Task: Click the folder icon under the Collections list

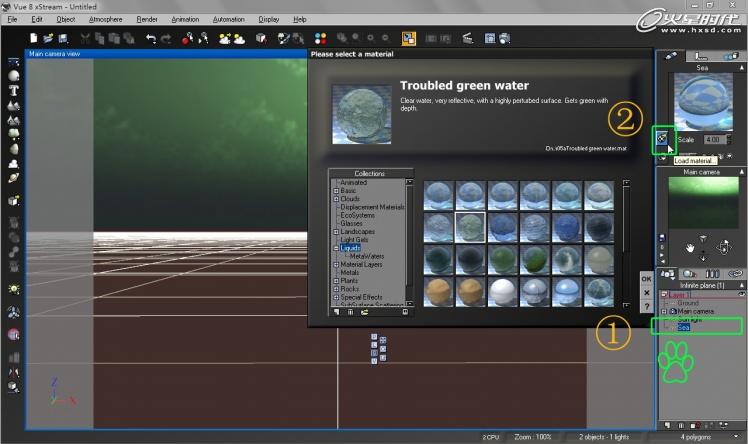Action: coord(364,312)
